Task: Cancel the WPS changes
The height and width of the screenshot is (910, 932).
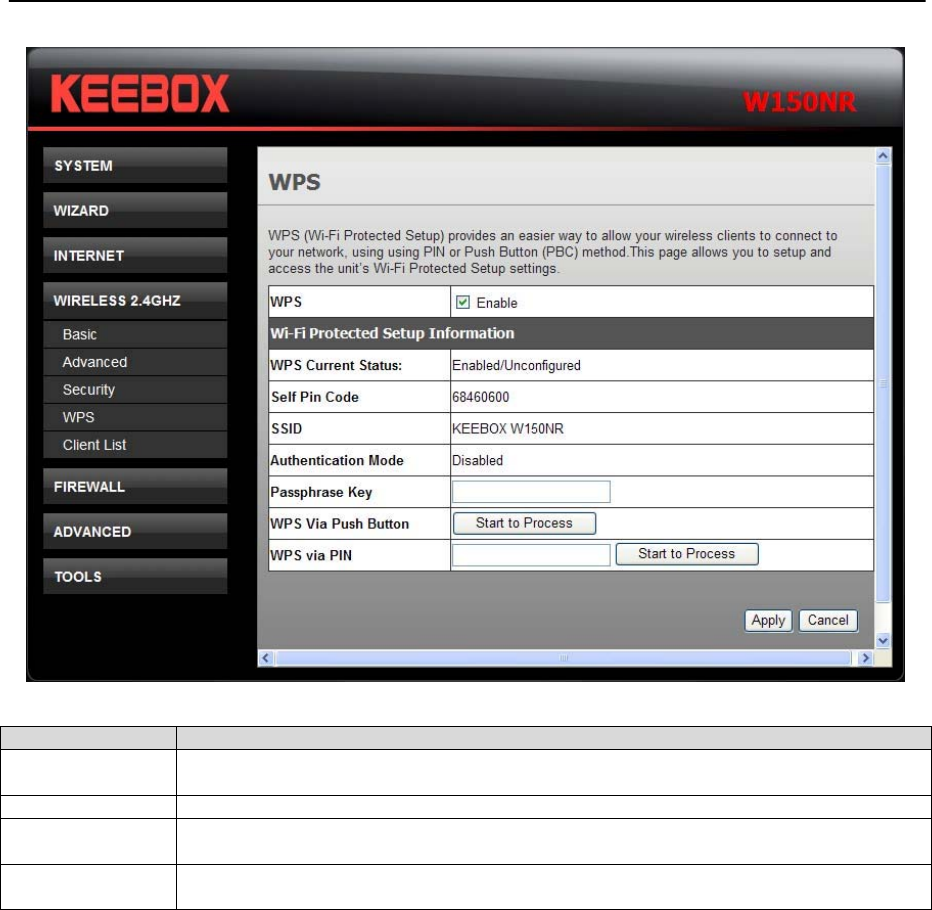Action: tap(828, 621)
